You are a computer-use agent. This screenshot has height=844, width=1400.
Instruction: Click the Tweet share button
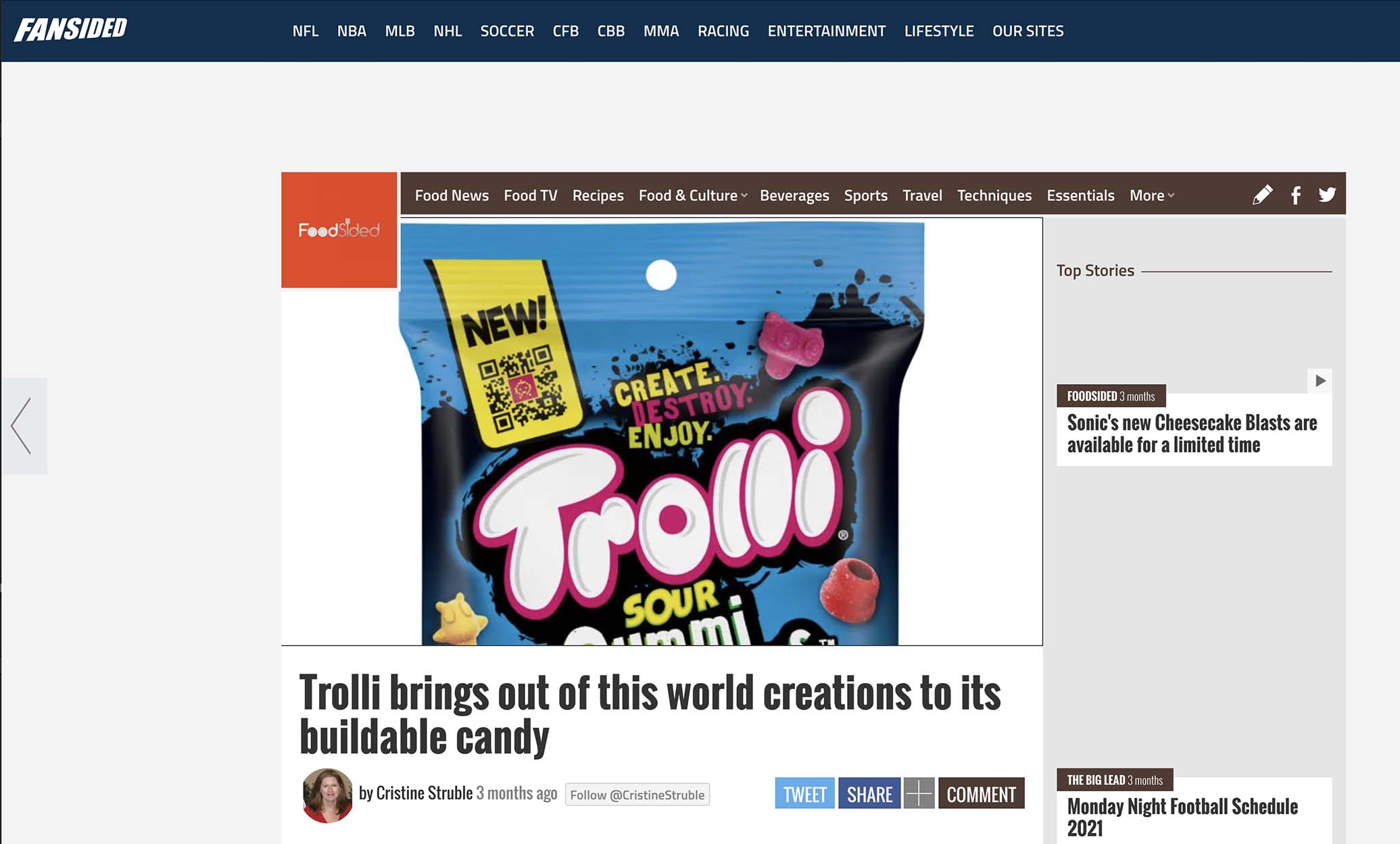pyautogui.click(x=804, y=793)
